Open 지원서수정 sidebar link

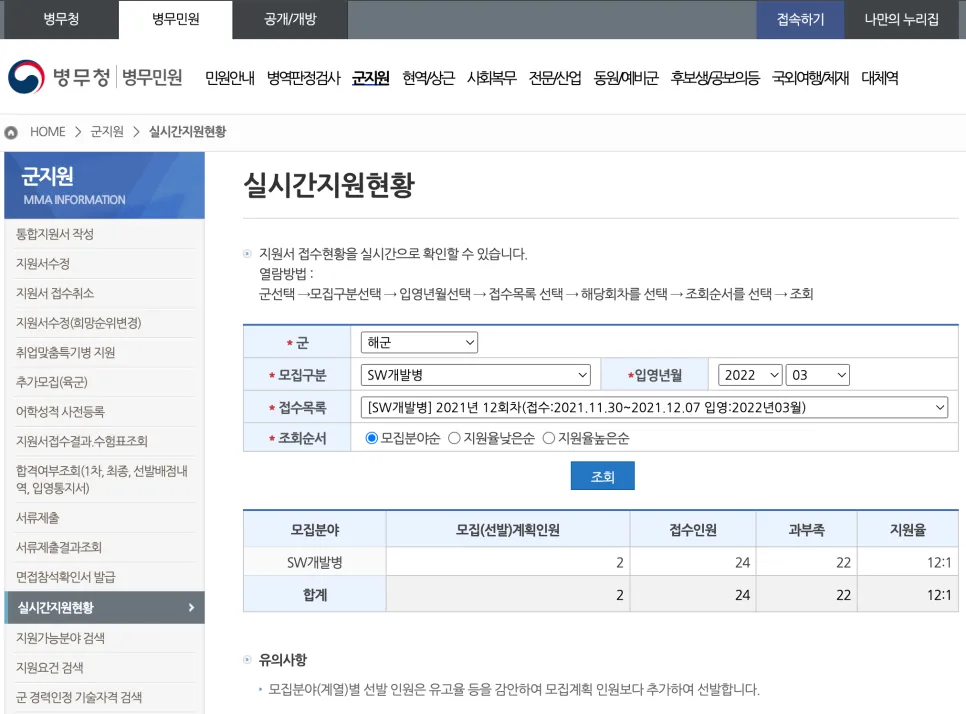pos(43,264)
